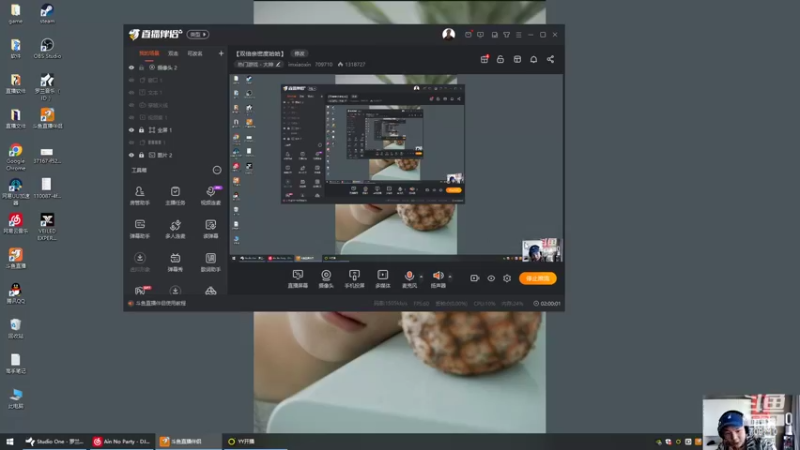Add a 摄像头 camera source
This screenshot has width=800, height=450.
[x=326, y=279]
